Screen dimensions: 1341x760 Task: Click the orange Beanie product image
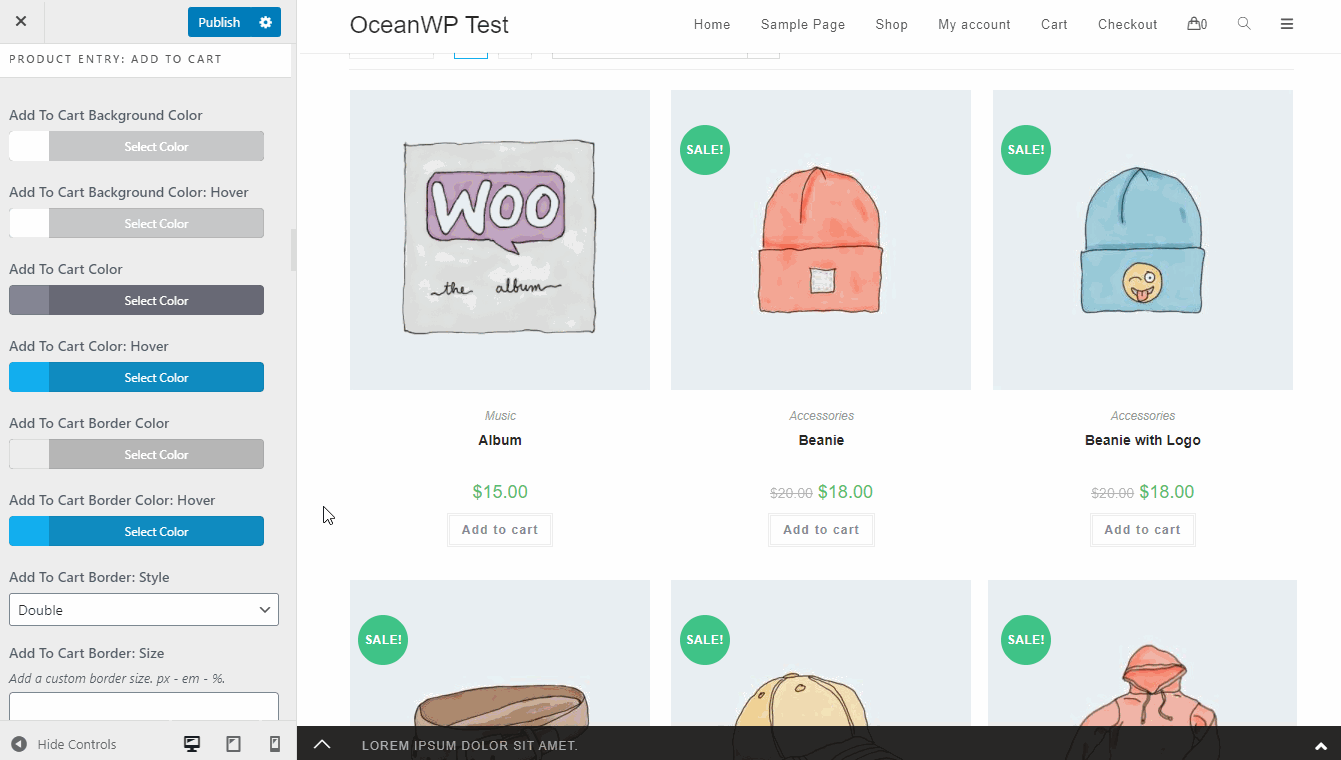pos(821,240)
